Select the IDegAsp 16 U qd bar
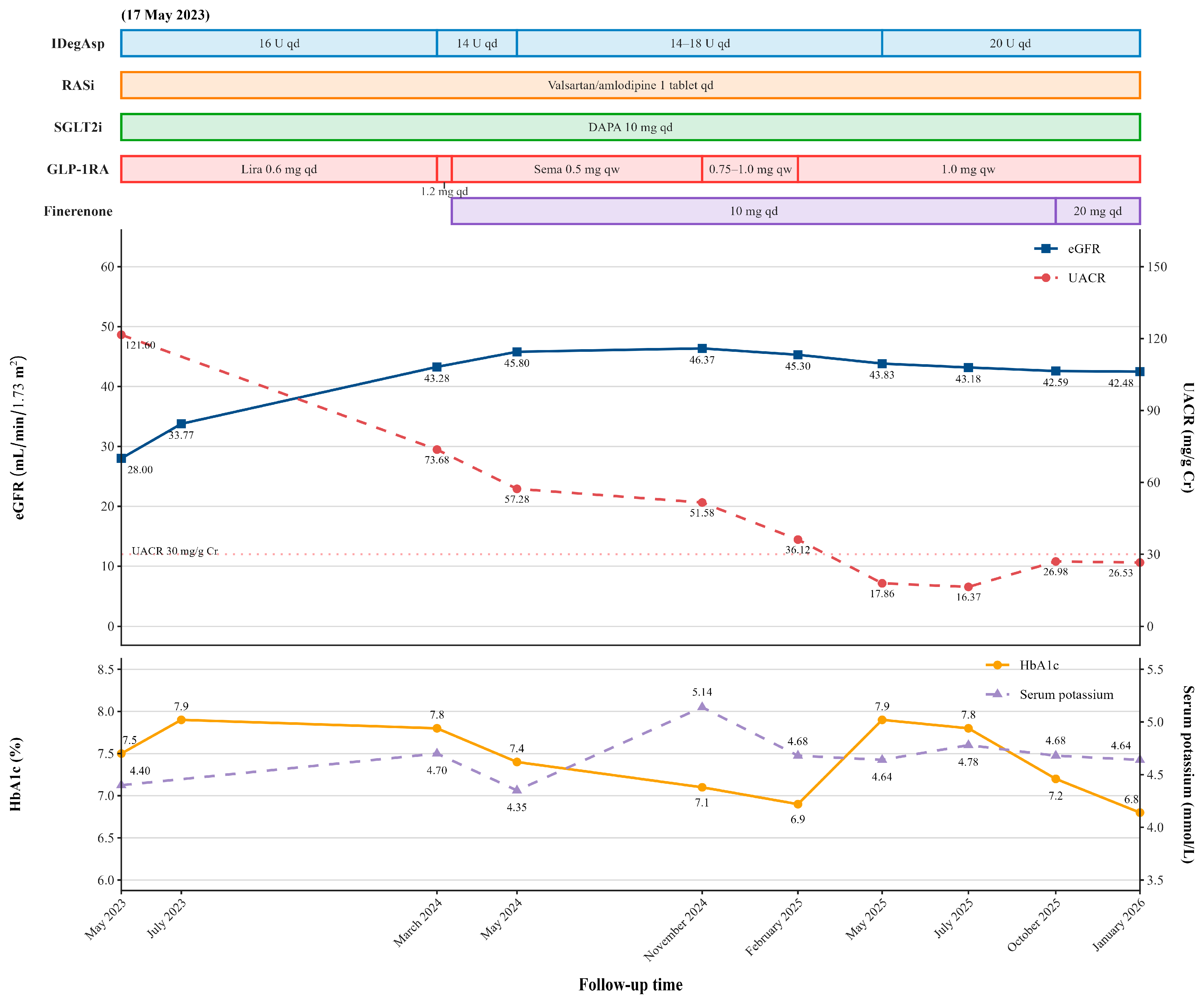Image resolution: width=1204 pixels, height=1003 pixels. (x=279, y=44)
